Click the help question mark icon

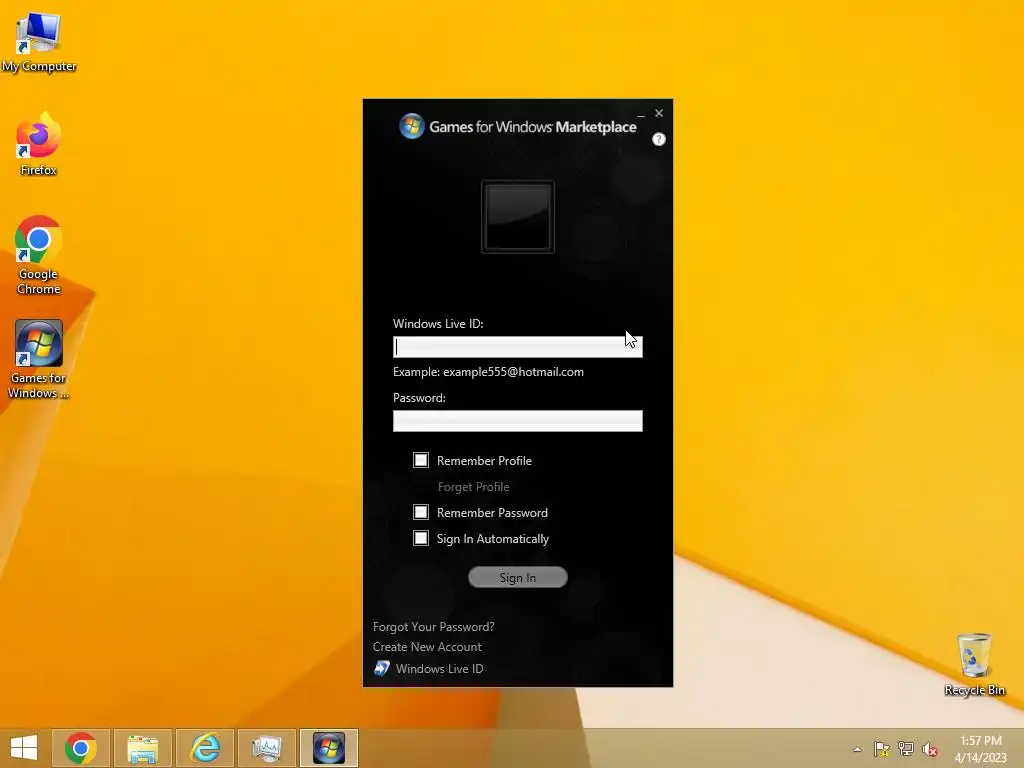659,139
